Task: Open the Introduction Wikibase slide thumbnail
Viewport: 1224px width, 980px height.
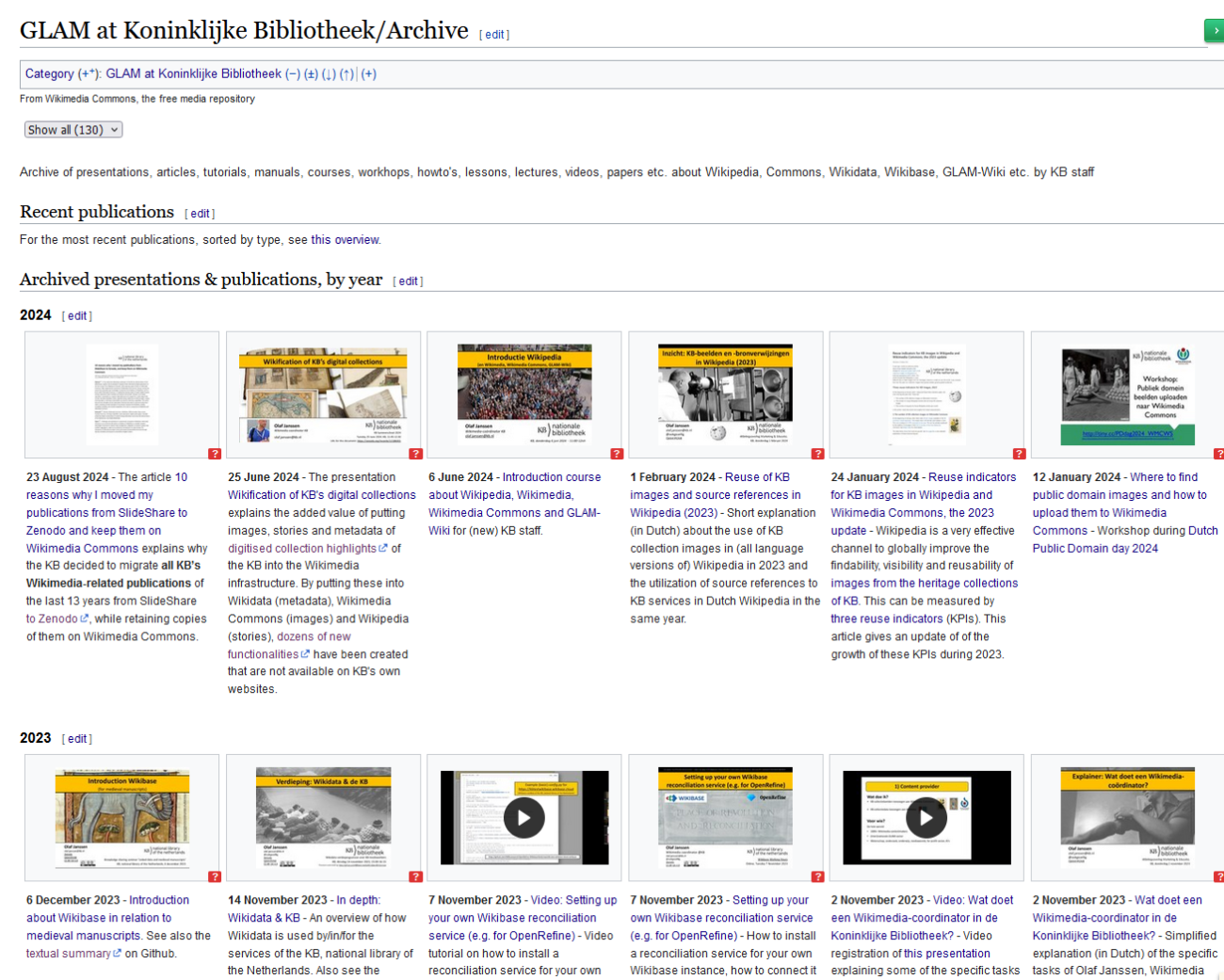Action: pyautogui.click(x=122, y=817)
